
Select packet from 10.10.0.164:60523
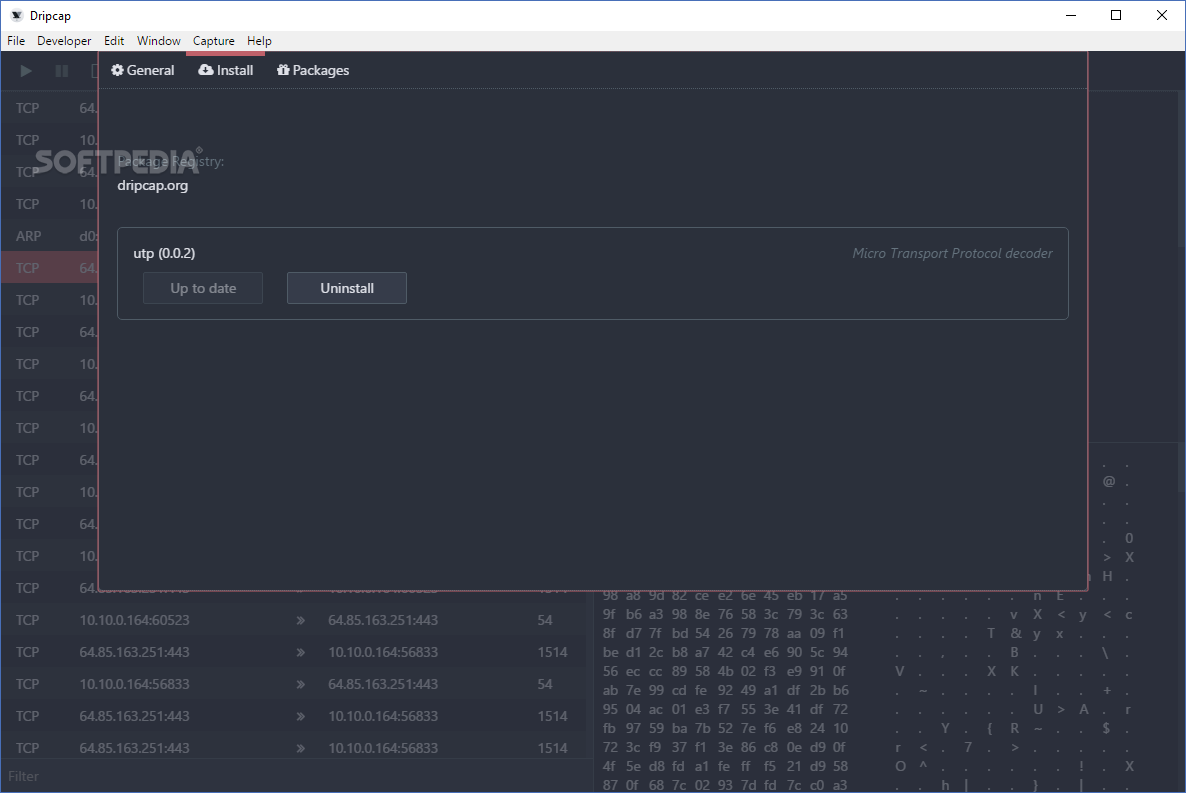click(x=293, y=620)
